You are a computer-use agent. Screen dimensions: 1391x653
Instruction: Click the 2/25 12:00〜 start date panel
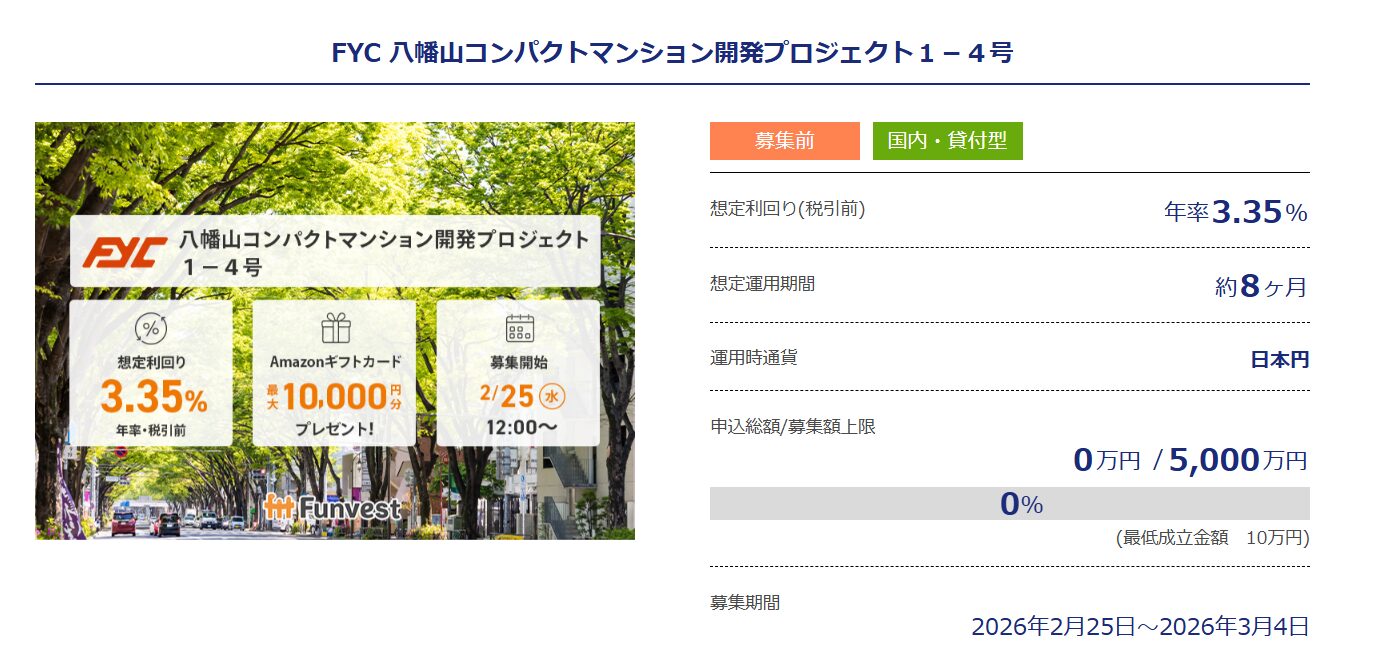coord(518,373)
